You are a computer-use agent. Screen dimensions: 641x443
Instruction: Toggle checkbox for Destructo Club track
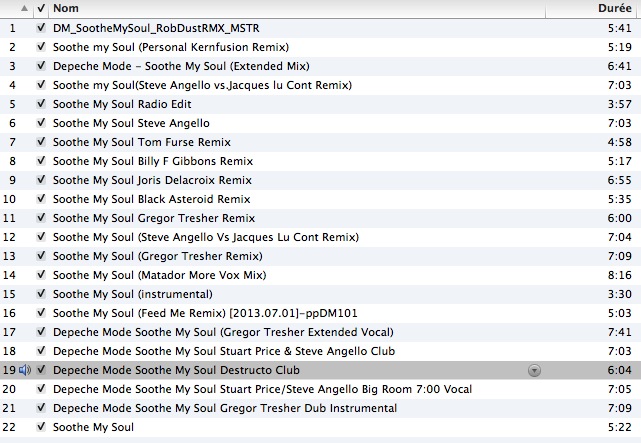pyautogui.click(x=41, y=370)
